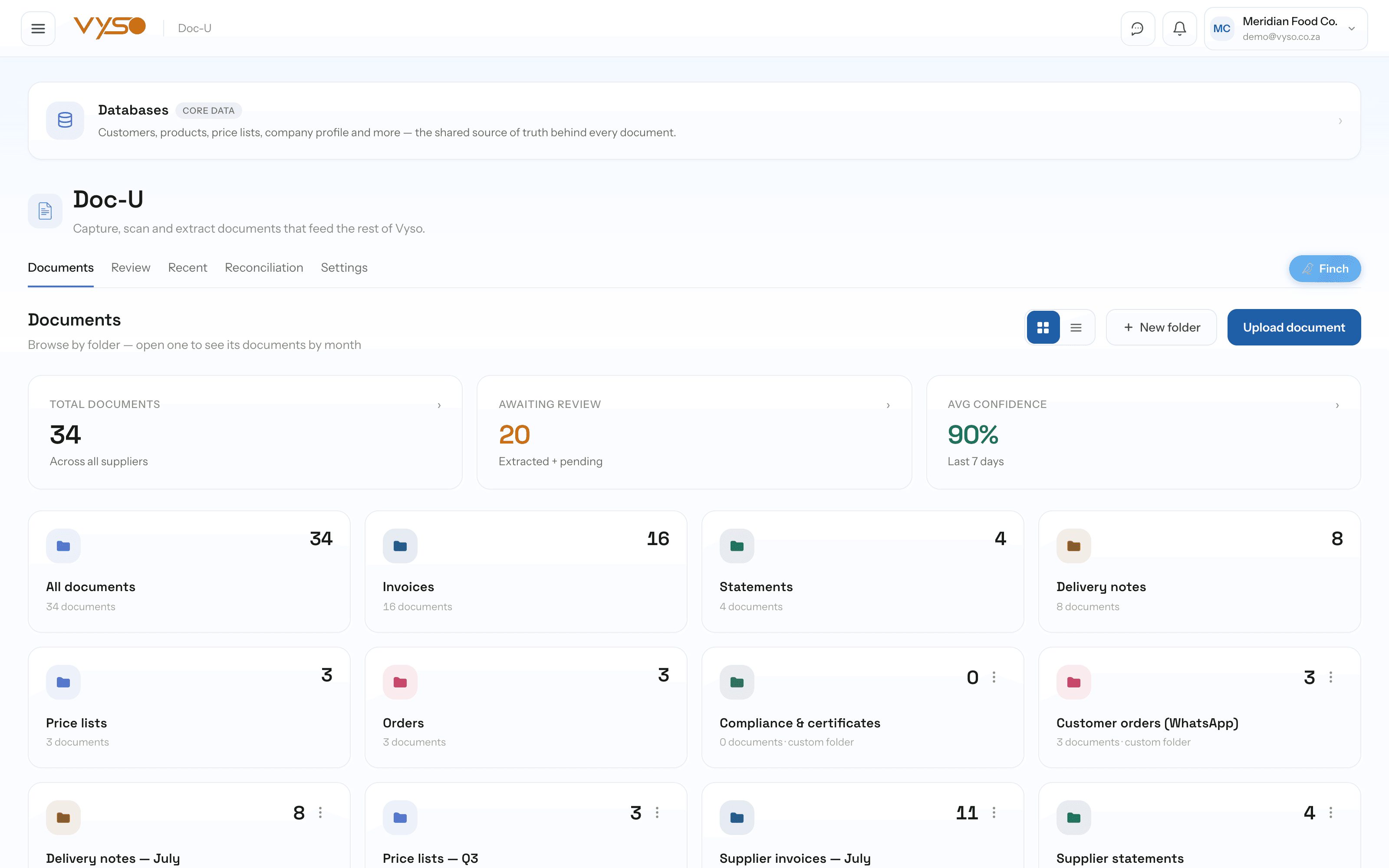
Task: Click the 20 awaiting review value
Action: (x=514, y=434)
